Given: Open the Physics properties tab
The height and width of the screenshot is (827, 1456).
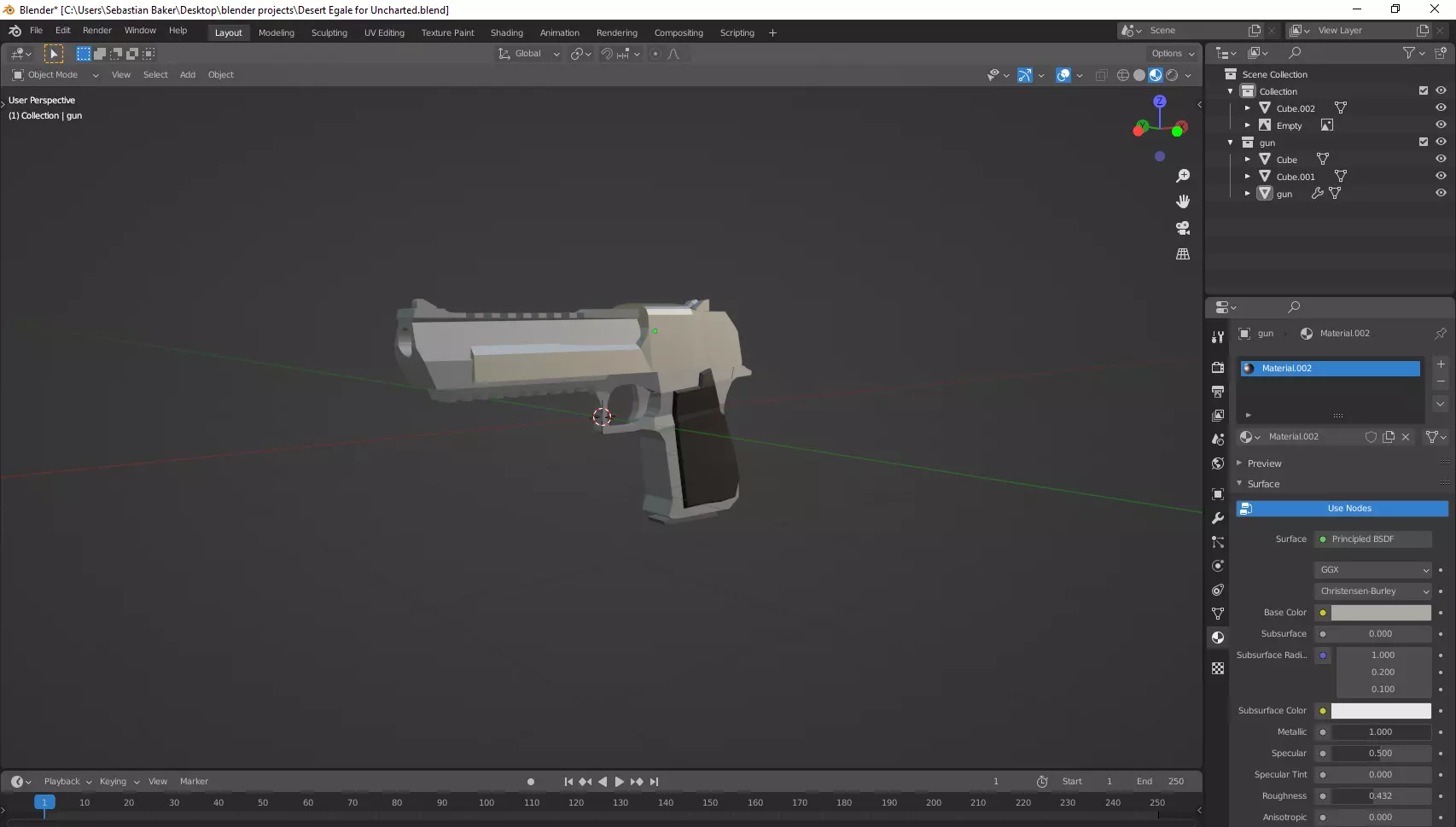Looking at the screenshot, I should tap(1218, 566).
